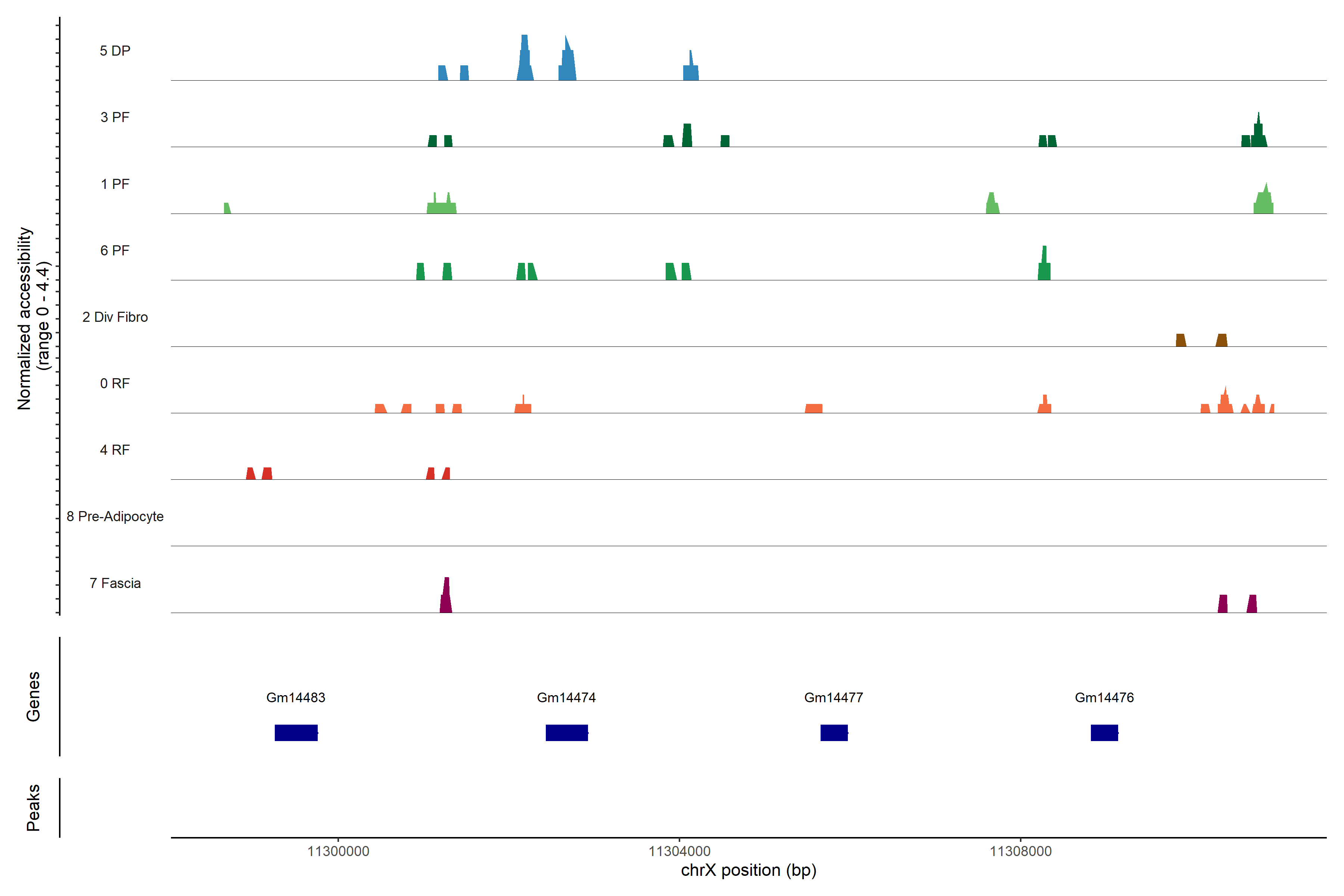
Task: Click the Gm14476 gene block
Action: (x=1104, y=732)
